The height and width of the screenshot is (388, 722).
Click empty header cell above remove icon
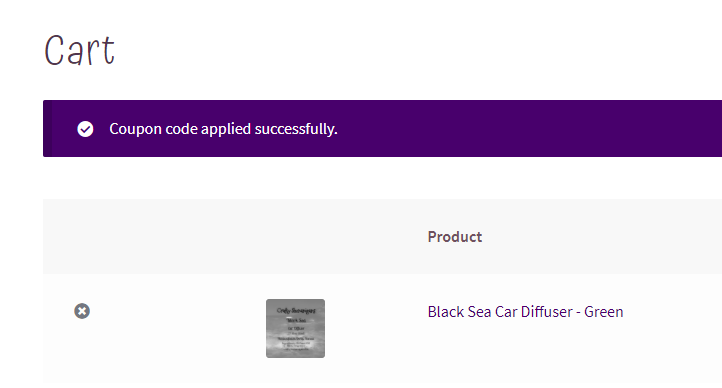82,237
